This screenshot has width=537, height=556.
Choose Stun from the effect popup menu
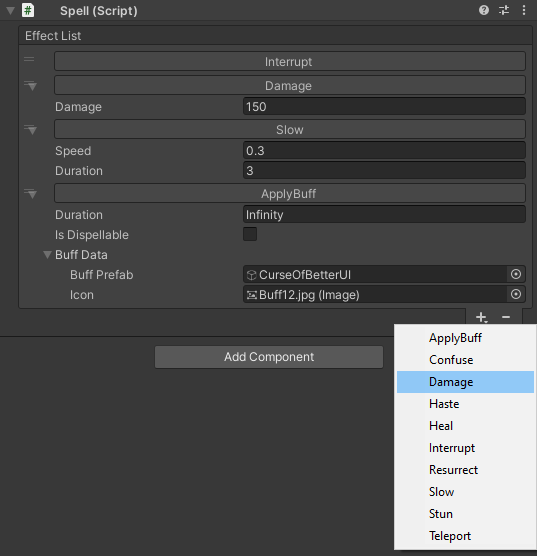[465, 514]
